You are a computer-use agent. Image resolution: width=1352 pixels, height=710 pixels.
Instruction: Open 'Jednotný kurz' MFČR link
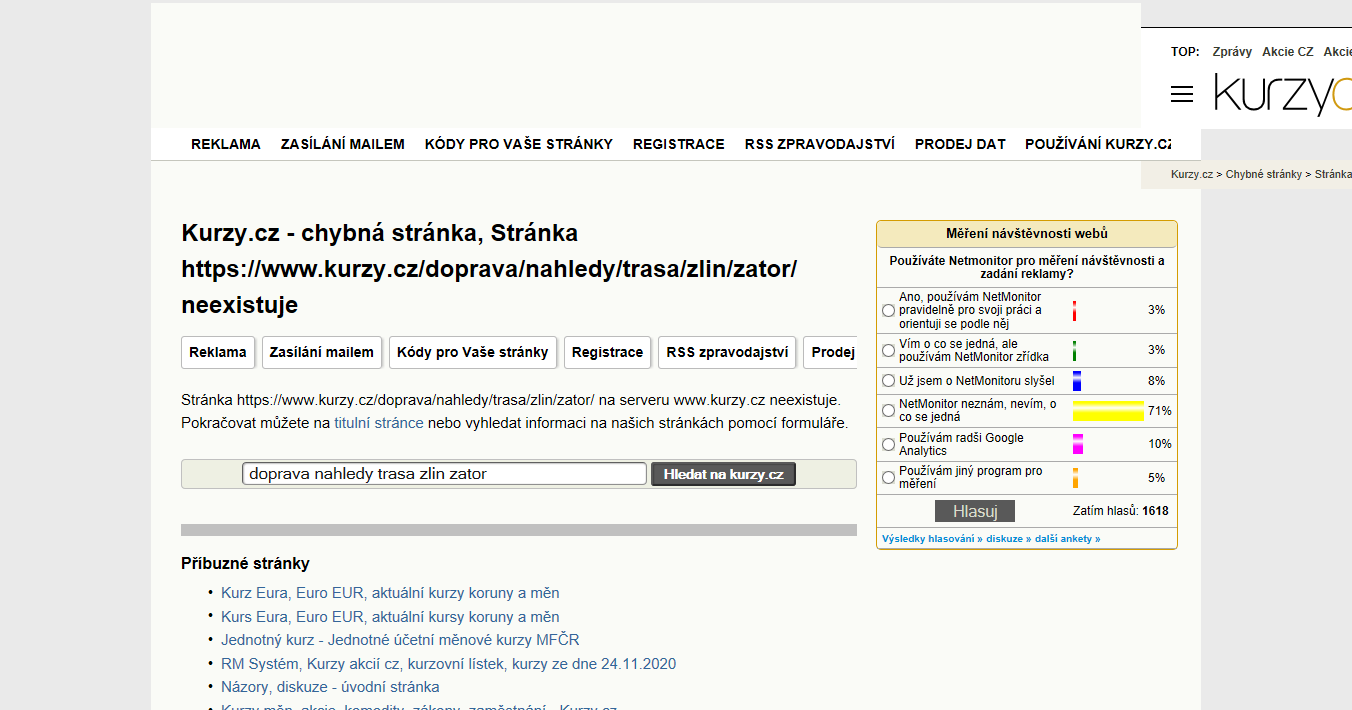400,640
